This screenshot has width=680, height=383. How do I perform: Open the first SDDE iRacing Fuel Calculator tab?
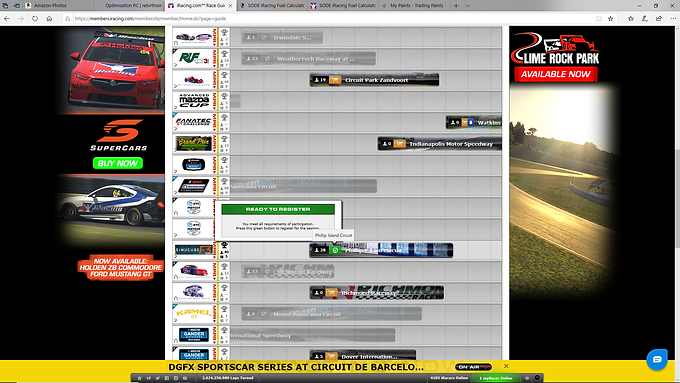[271, 6]
